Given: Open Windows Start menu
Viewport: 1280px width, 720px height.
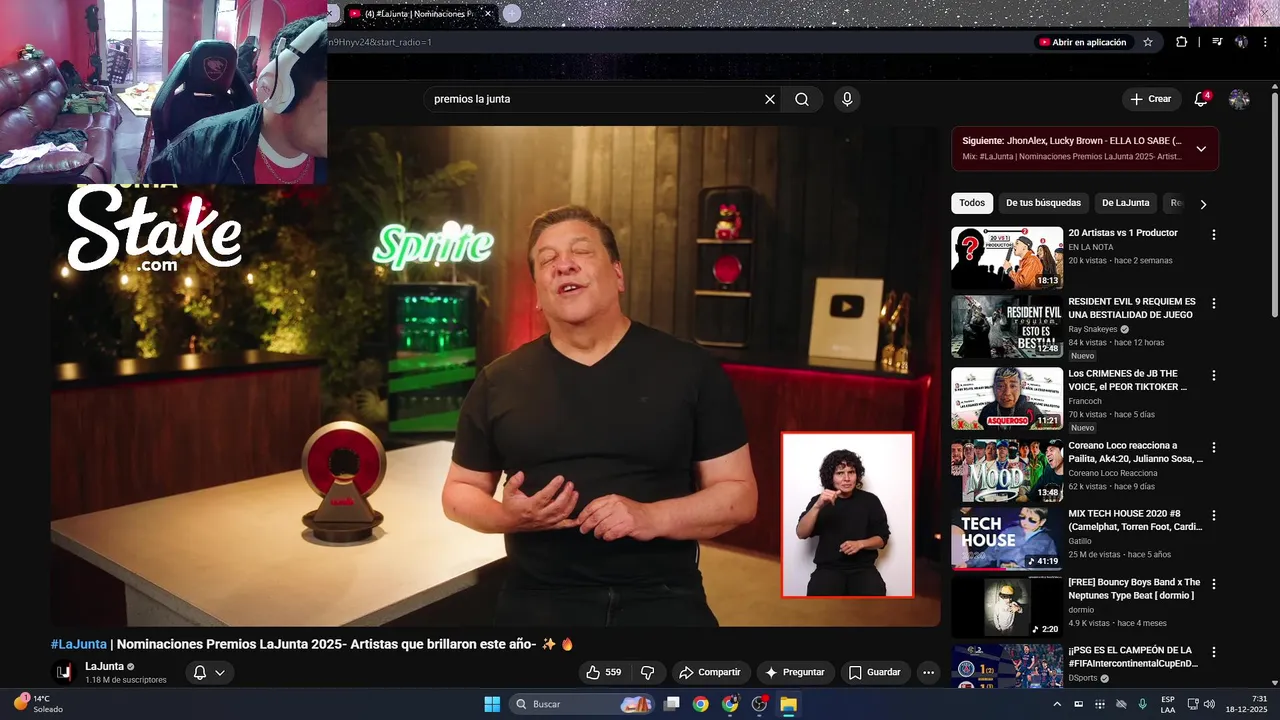Looking at the screenshot, I should tap(492, 704).
